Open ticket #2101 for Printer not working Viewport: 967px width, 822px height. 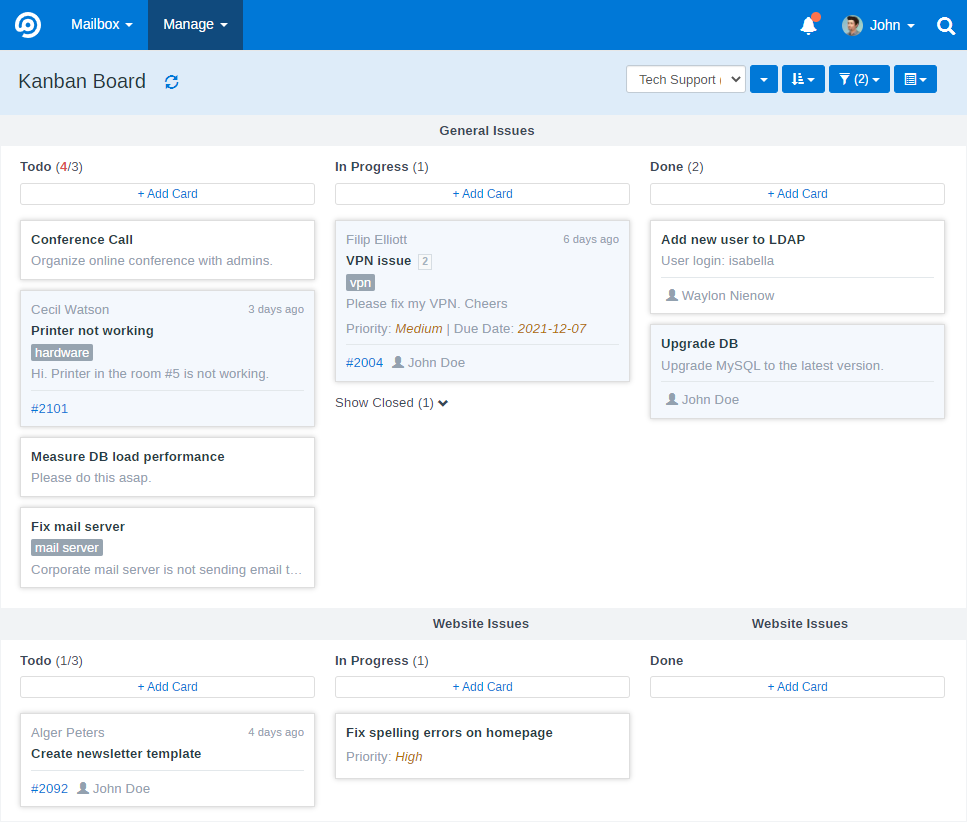point(50,408)
